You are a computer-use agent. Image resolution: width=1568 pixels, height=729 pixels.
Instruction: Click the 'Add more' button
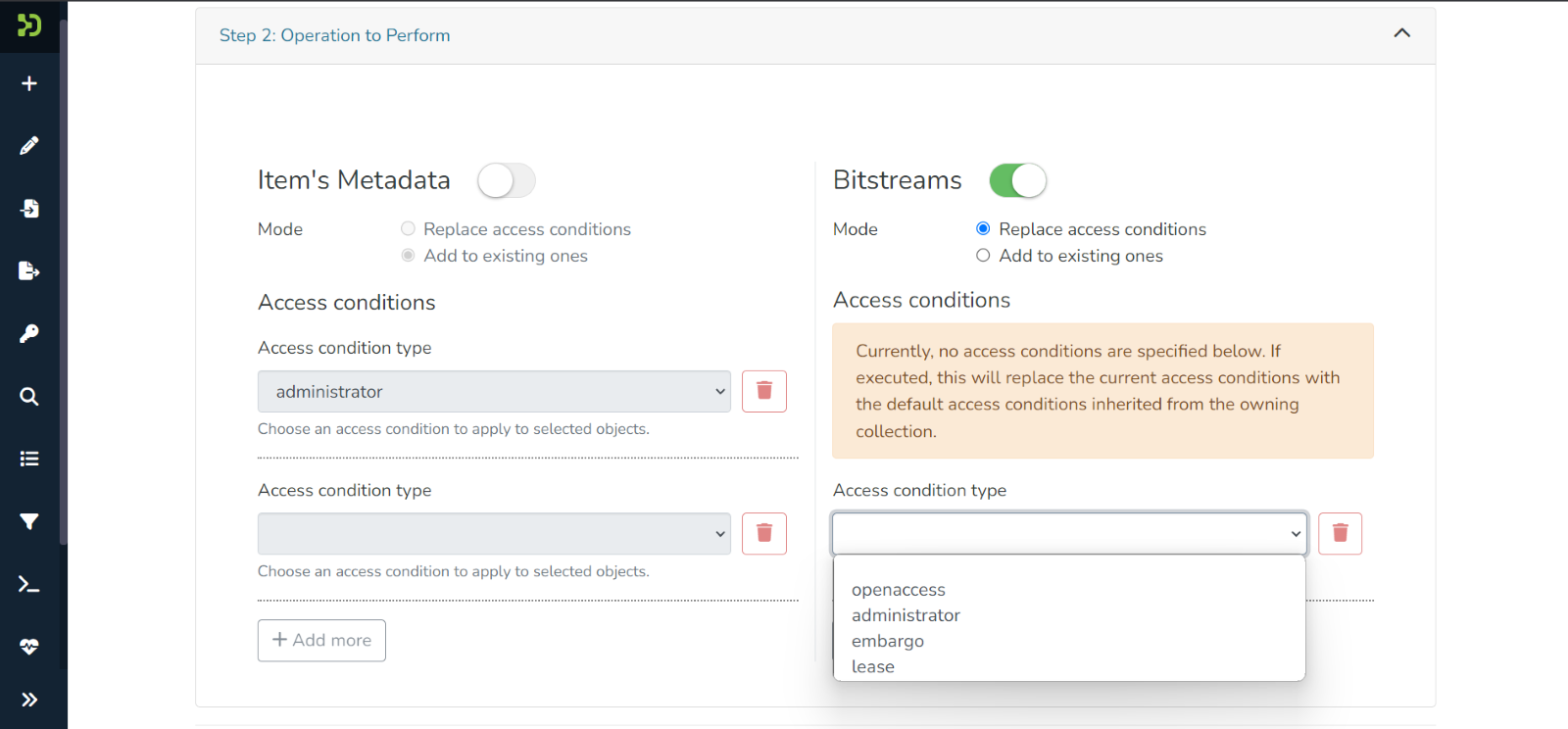pyautogui.click(x=321, y=640)
